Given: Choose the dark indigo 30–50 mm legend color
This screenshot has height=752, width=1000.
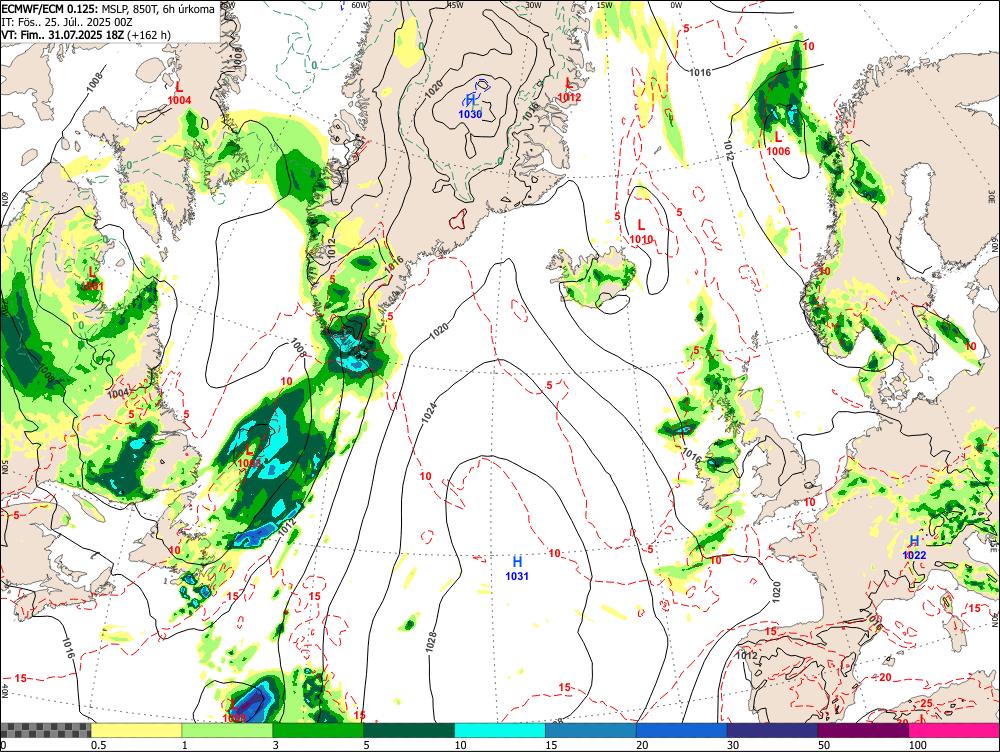Looking at the screenshot, I should 772,730.
